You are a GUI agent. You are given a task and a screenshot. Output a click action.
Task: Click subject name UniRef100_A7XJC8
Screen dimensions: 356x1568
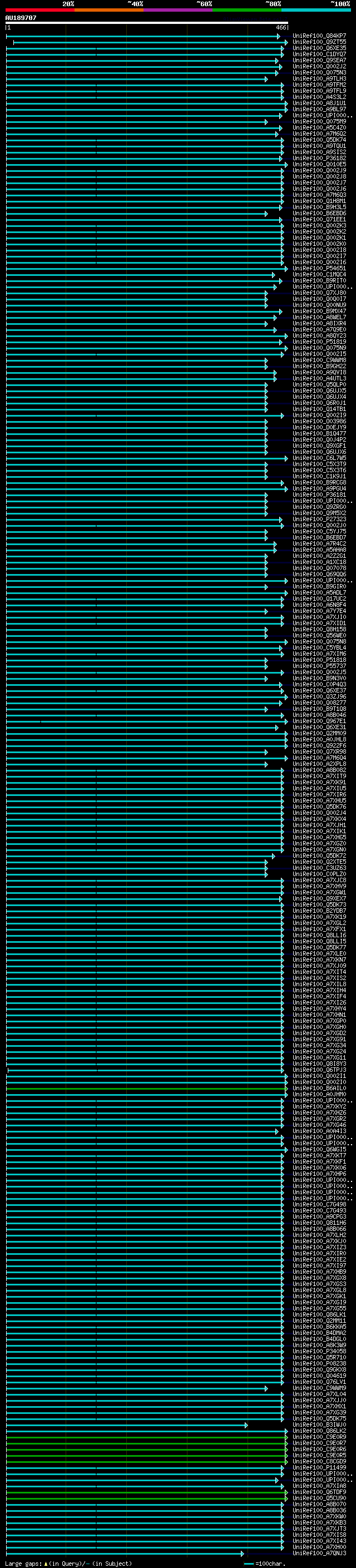click(319, 879)
